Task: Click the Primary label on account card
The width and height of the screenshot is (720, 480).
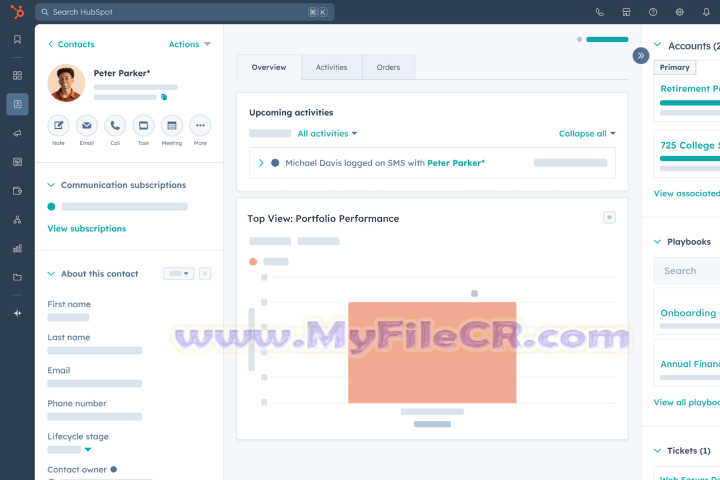Action: [675, 67]
